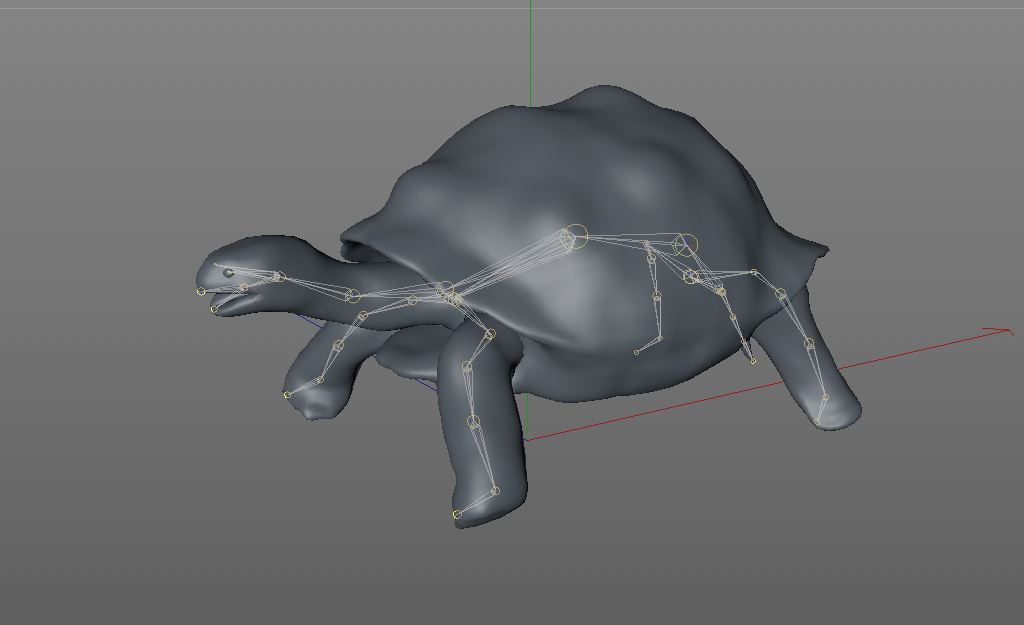Click the large hip joint at rear of shell
Screen dimensions: 1024x625
click(x=685, y=243)
